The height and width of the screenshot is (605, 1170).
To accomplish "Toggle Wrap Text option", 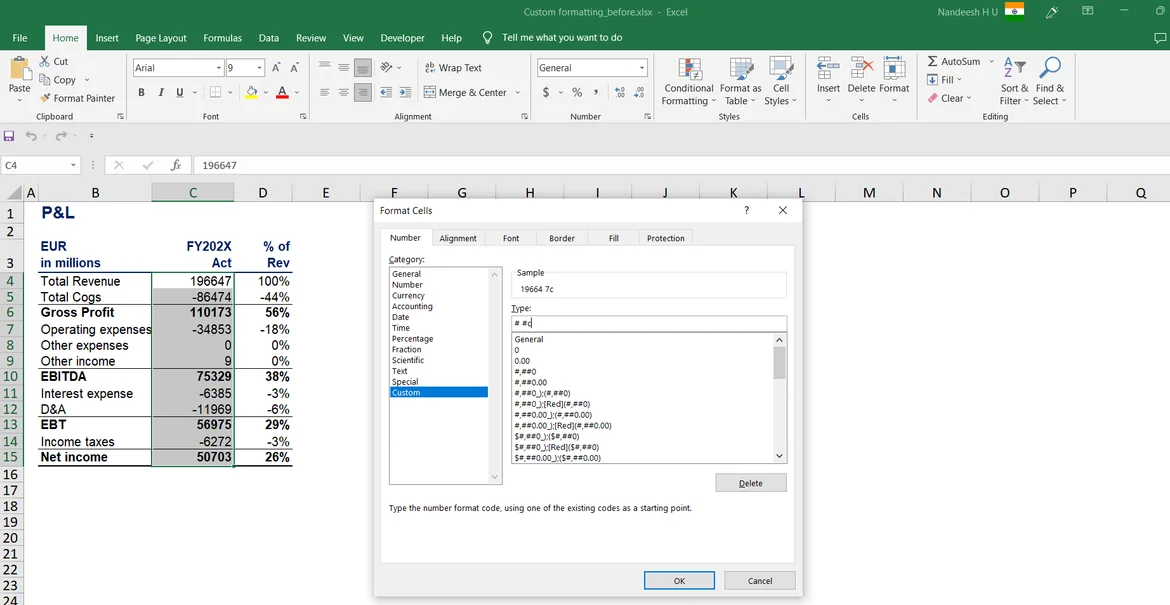I will 450,68.
